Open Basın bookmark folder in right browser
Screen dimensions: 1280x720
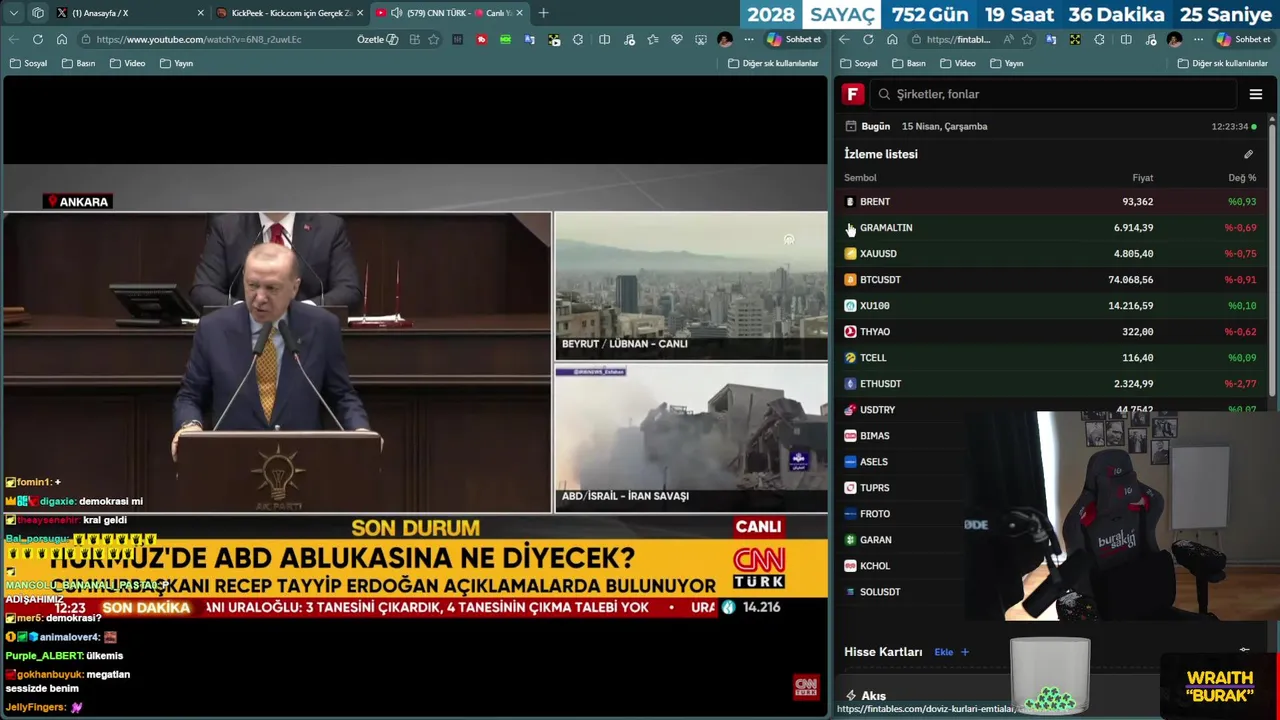(909, 63)
